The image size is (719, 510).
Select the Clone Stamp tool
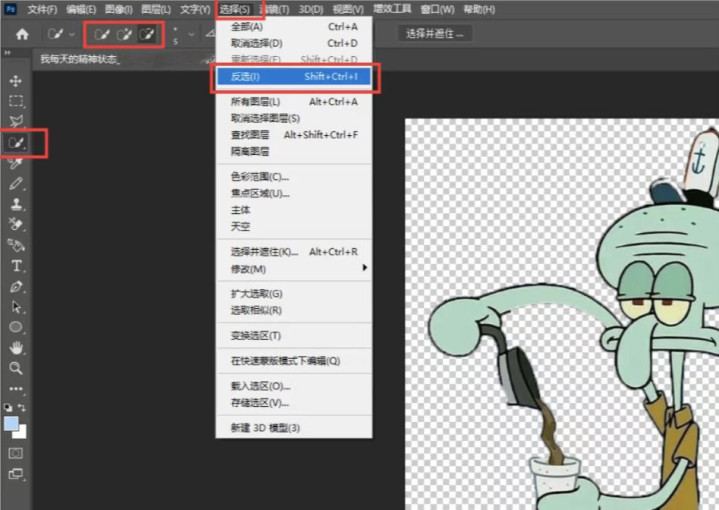[x=16, y=204]
